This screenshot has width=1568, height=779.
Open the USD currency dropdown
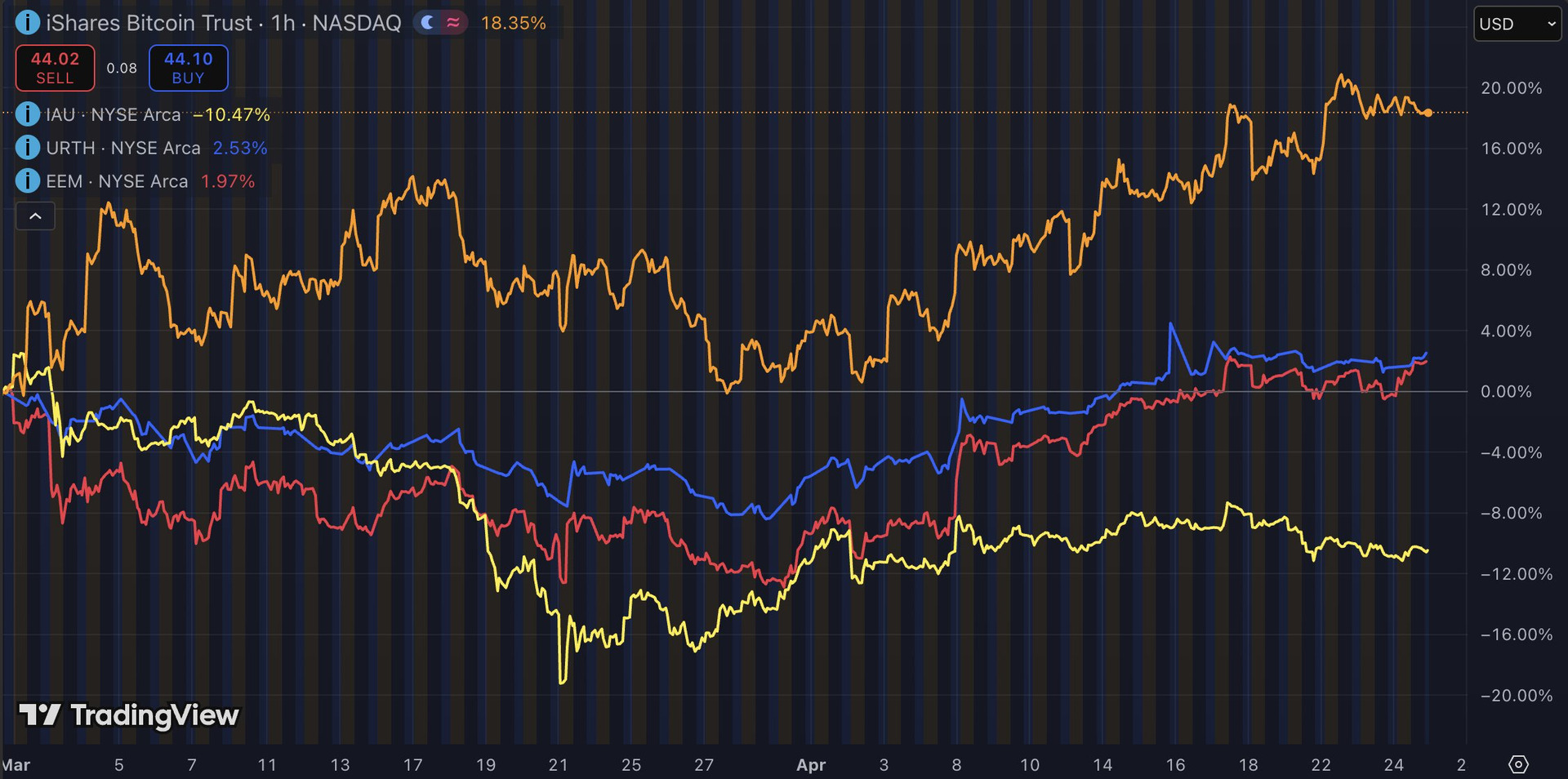click(1517, 24)
